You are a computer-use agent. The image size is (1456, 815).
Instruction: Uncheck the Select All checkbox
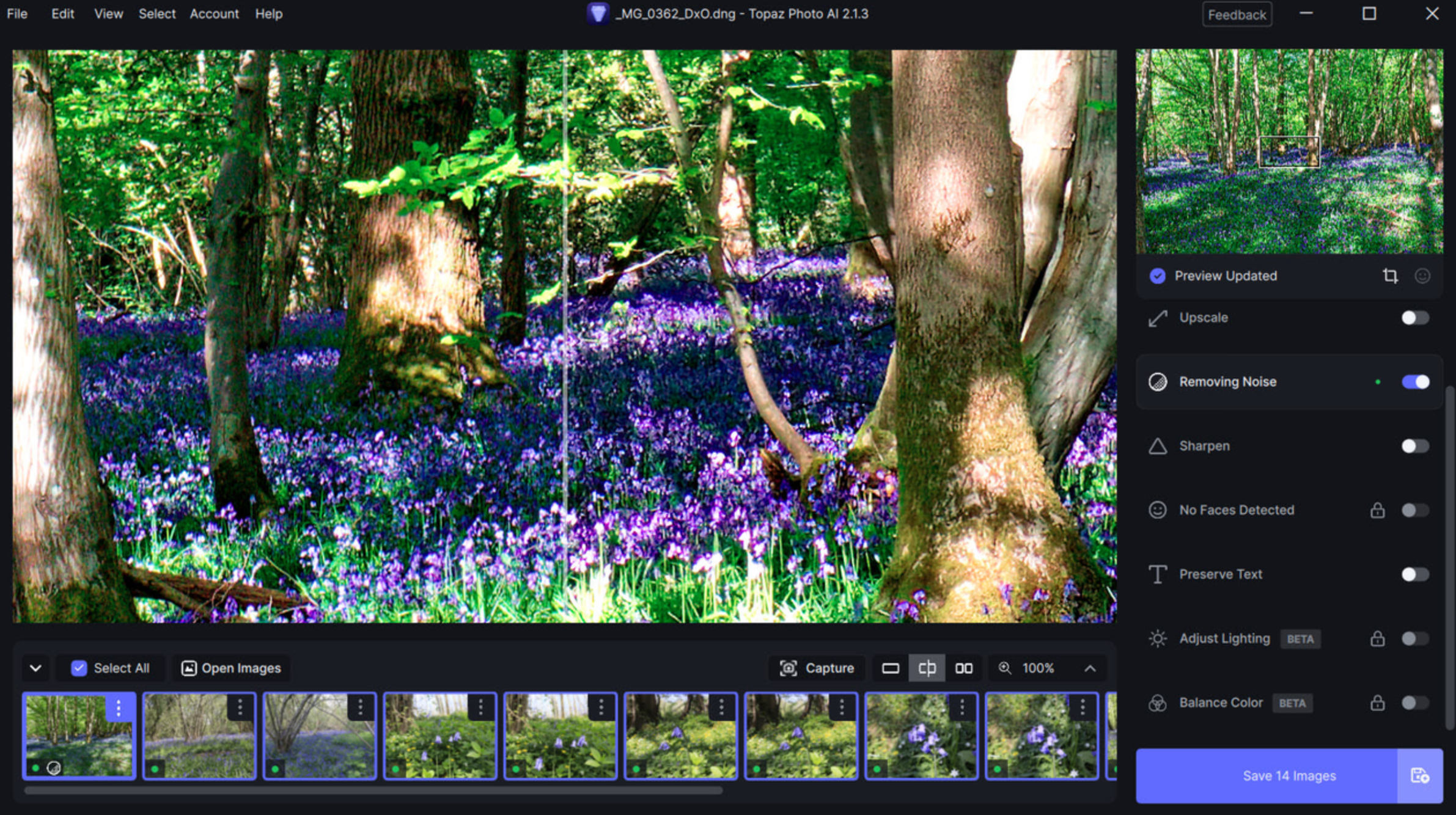79,668
